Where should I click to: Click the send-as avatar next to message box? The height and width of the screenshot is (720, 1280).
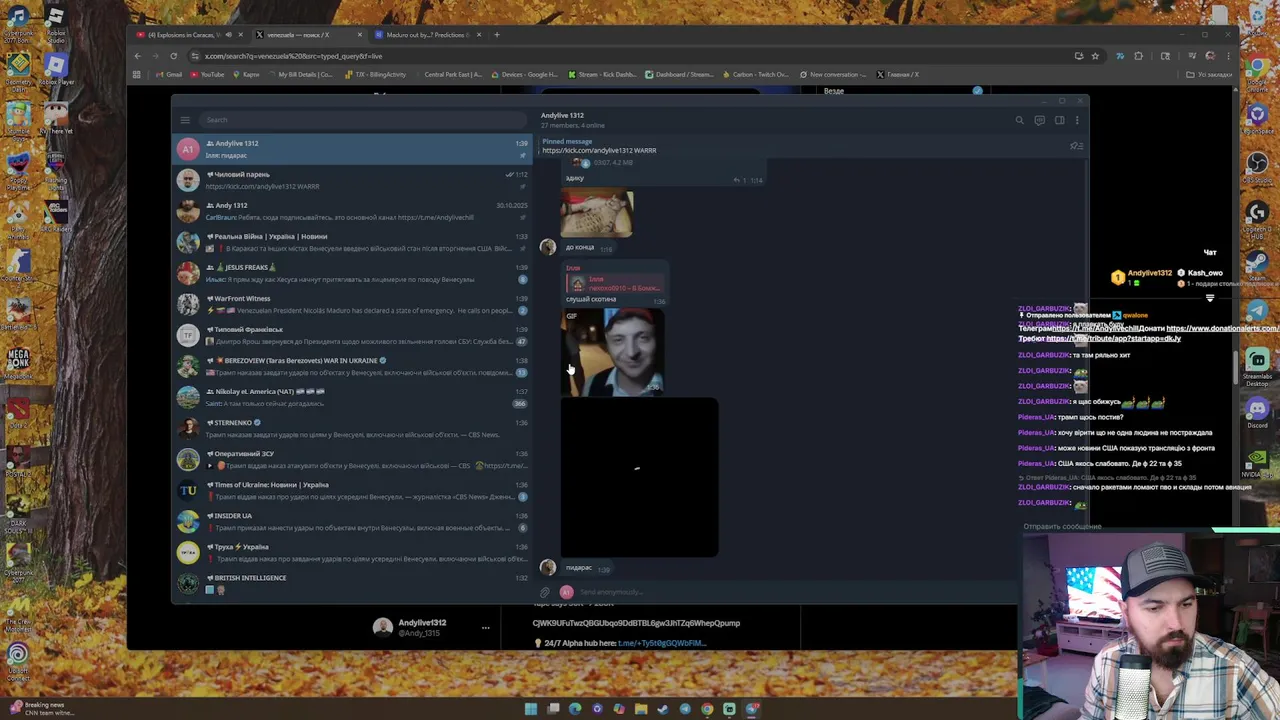click(x=566, y=592)
